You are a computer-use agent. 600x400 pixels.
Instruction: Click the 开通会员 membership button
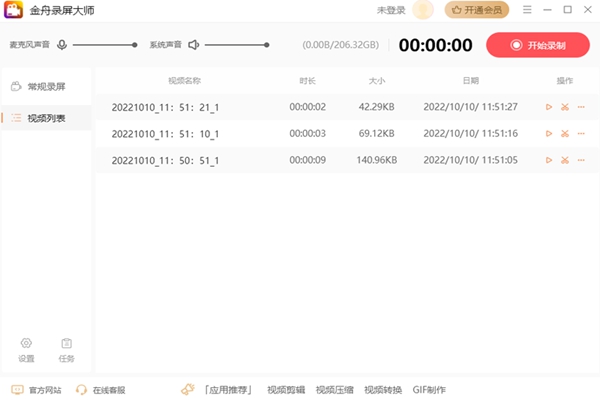476,10
